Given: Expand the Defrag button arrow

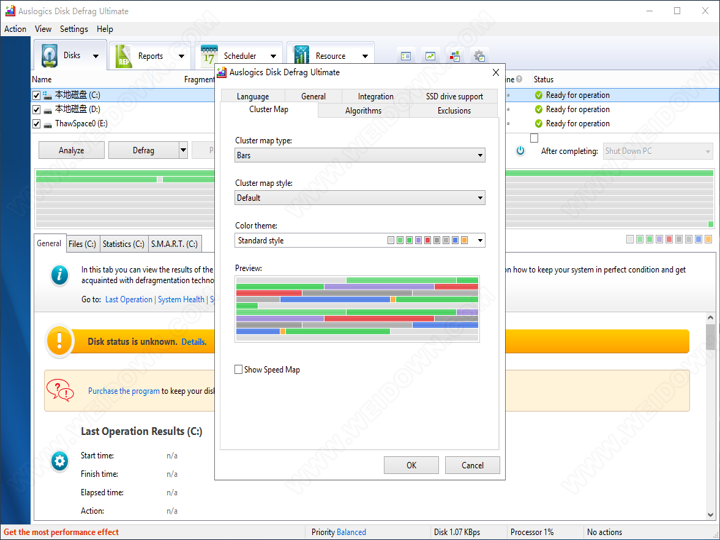Looking at the screenshot, I should coord(183,150).
